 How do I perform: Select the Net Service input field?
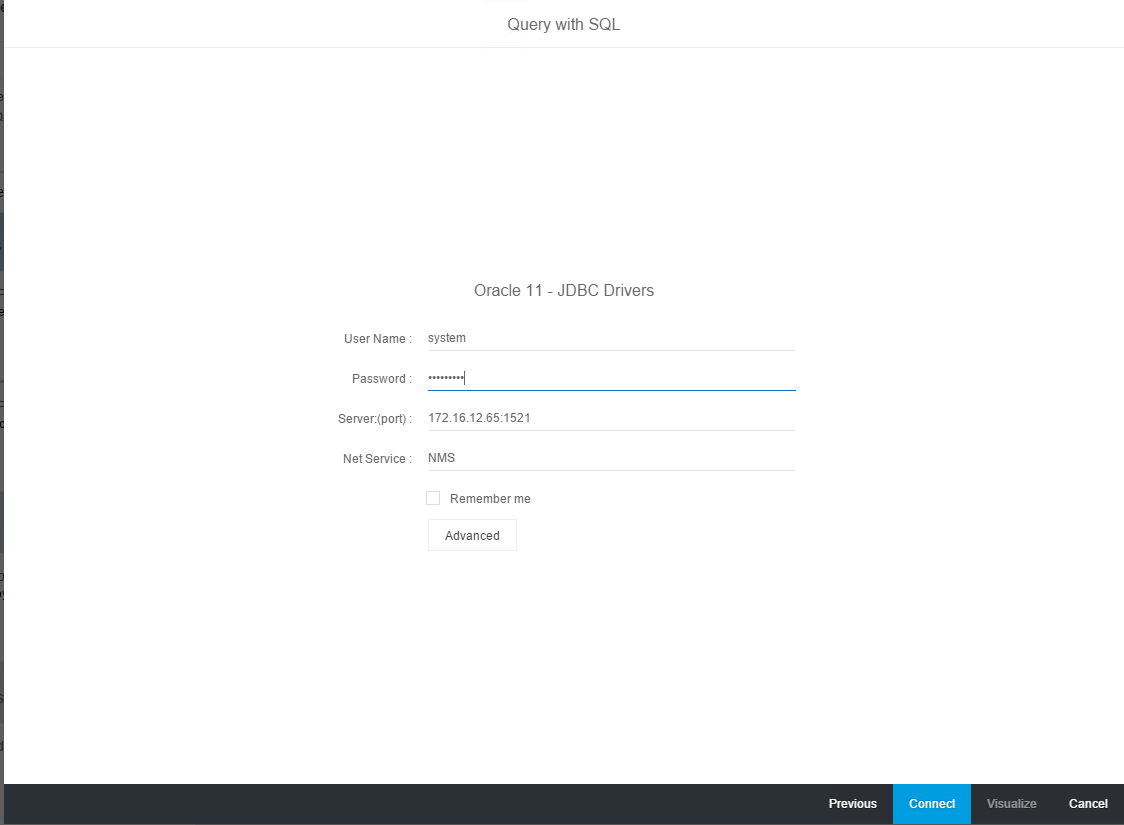[611, 459]
